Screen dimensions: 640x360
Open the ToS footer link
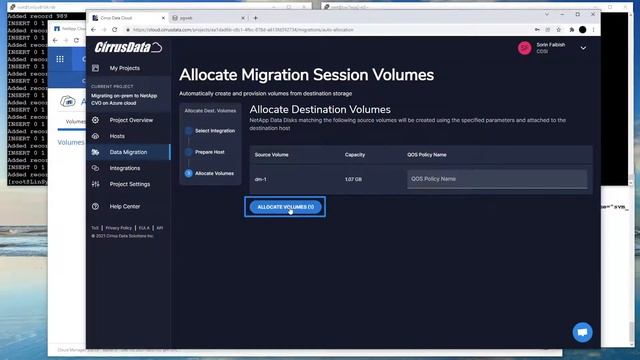pos(95,228)
